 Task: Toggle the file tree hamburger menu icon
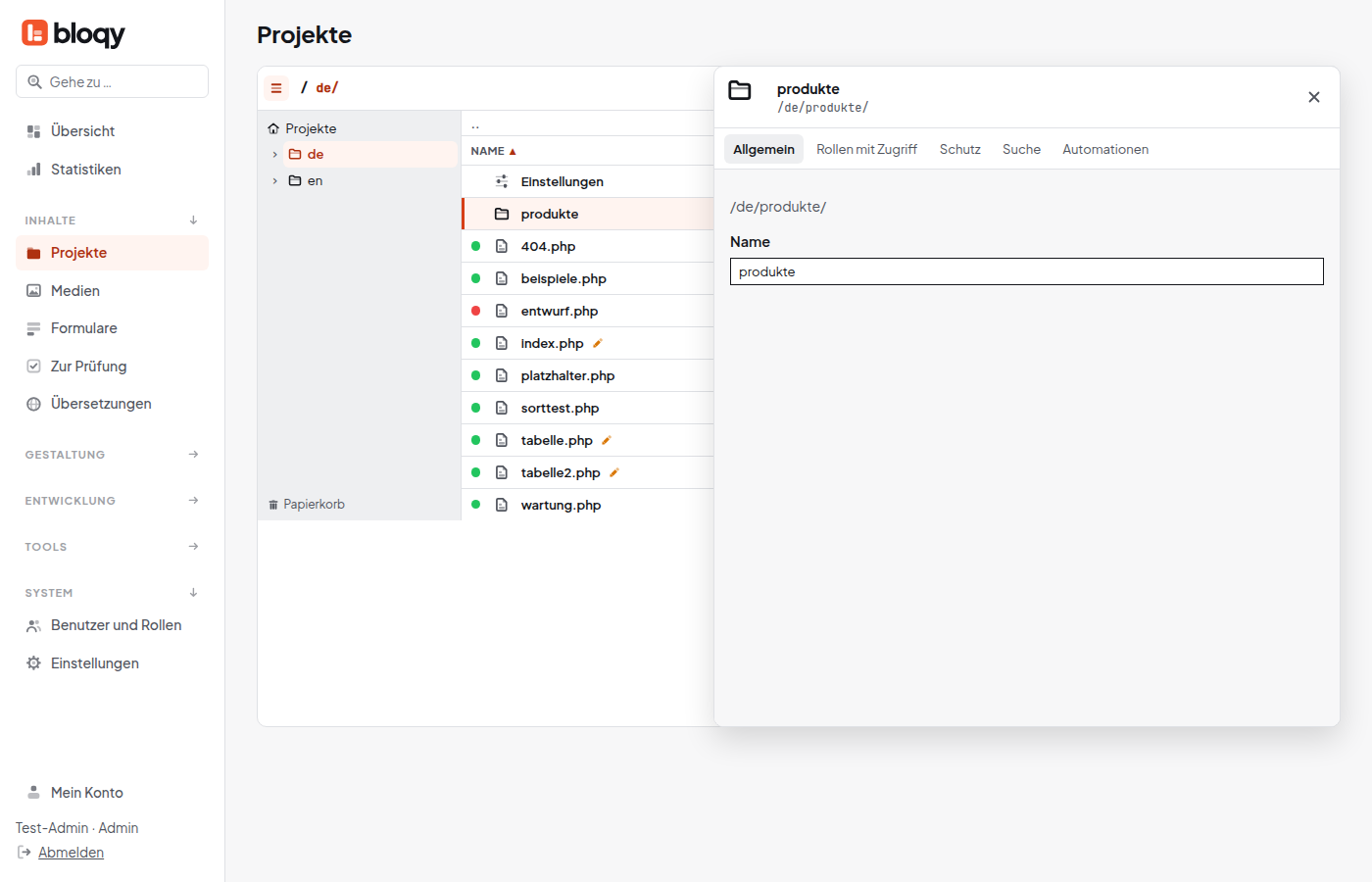[276, 88]
